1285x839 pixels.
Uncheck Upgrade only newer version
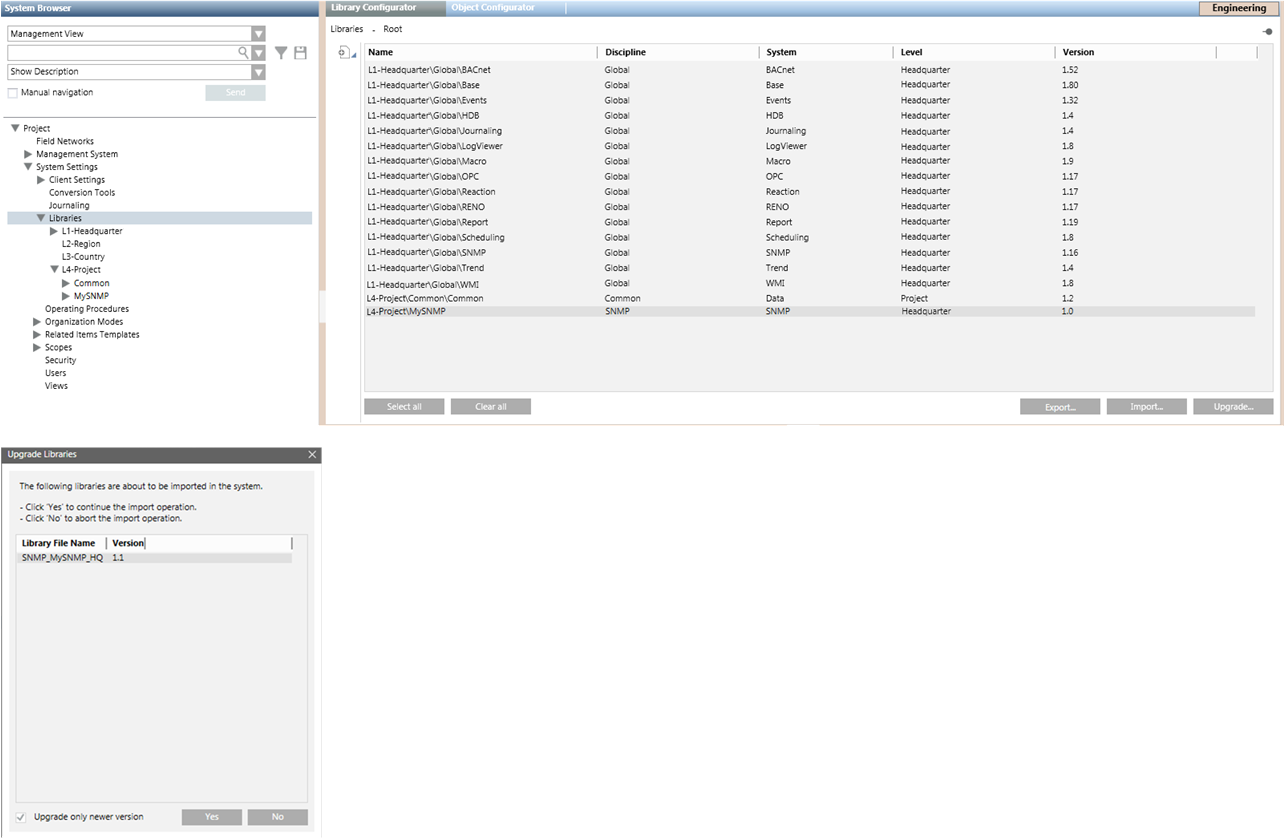pos(21,817)
